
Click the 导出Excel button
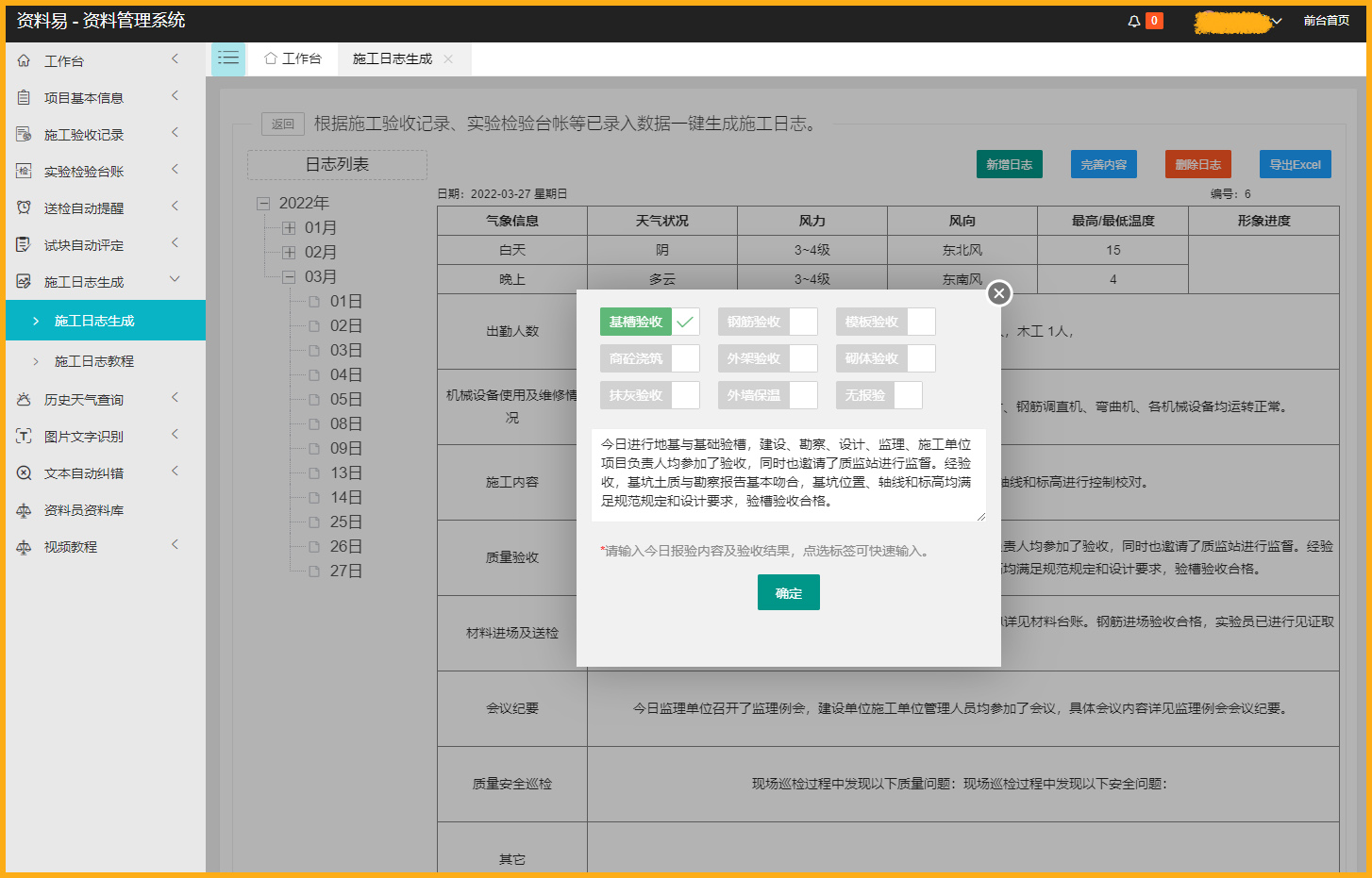tap(1295, 163)
